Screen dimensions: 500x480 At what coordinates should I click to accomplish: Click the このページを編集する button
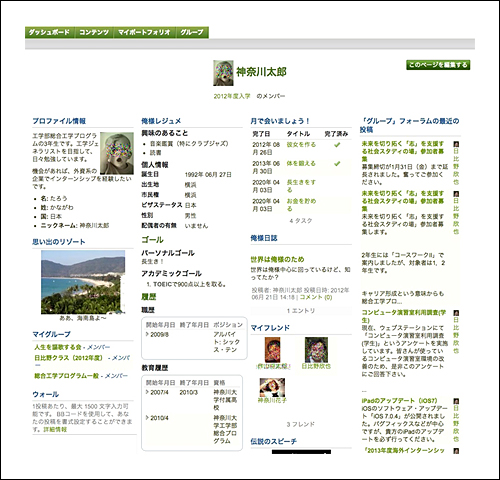438,65
